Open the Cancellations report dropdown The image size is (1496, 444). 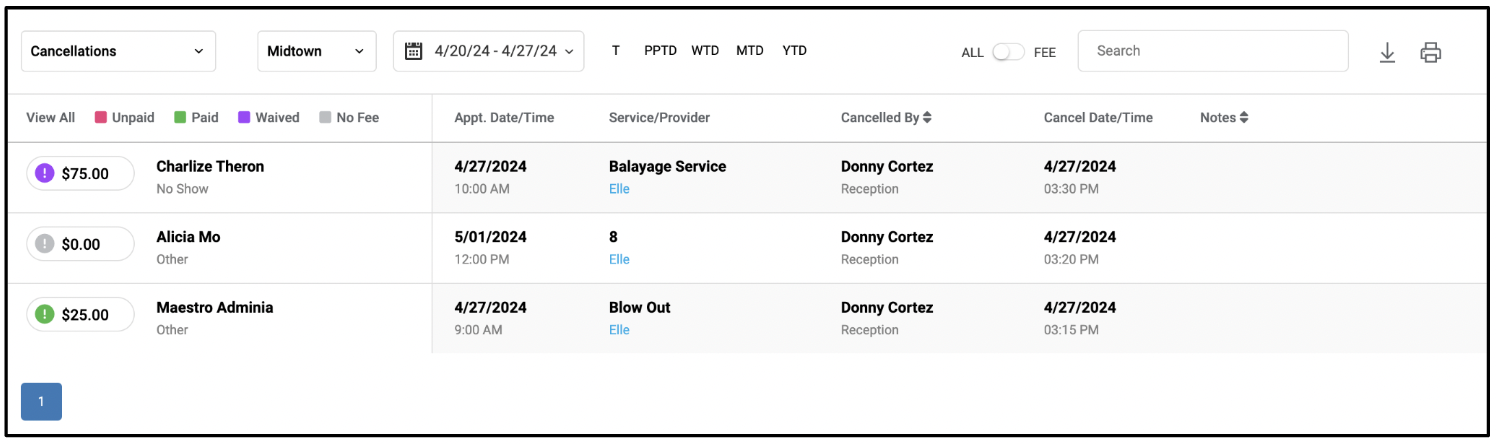[x=118, y=51]
